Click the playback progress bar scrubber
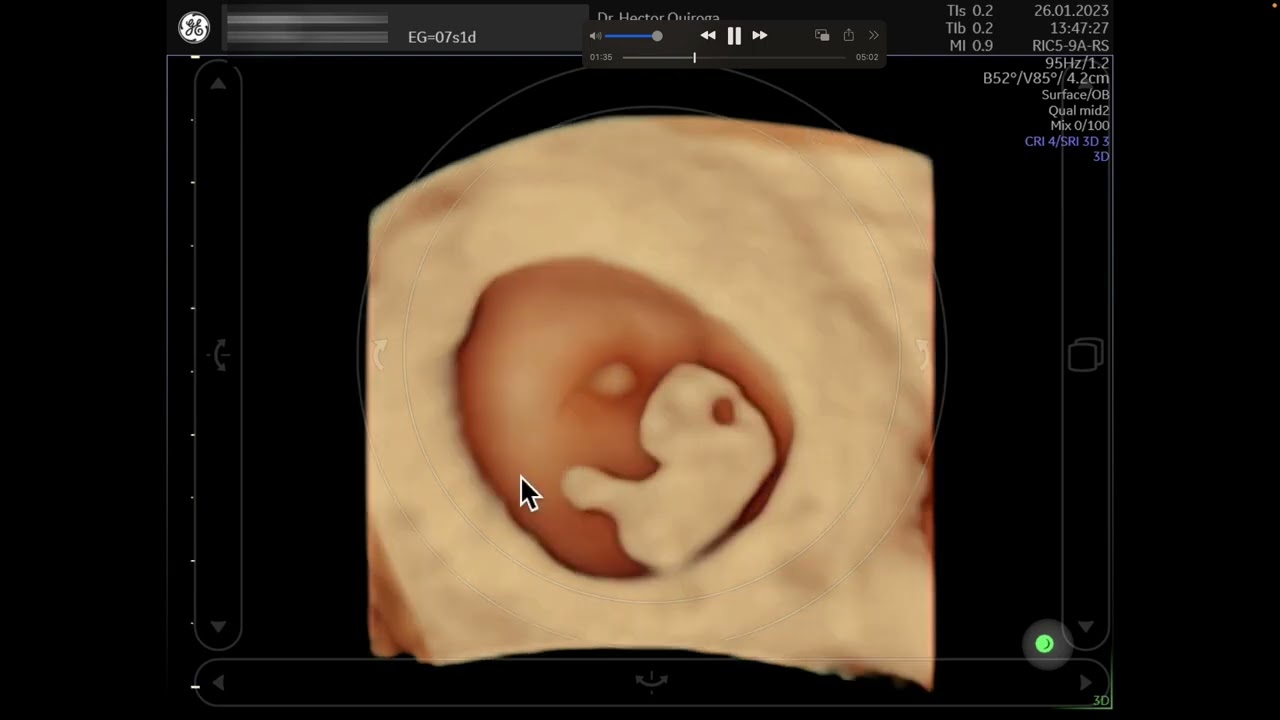 694,58
